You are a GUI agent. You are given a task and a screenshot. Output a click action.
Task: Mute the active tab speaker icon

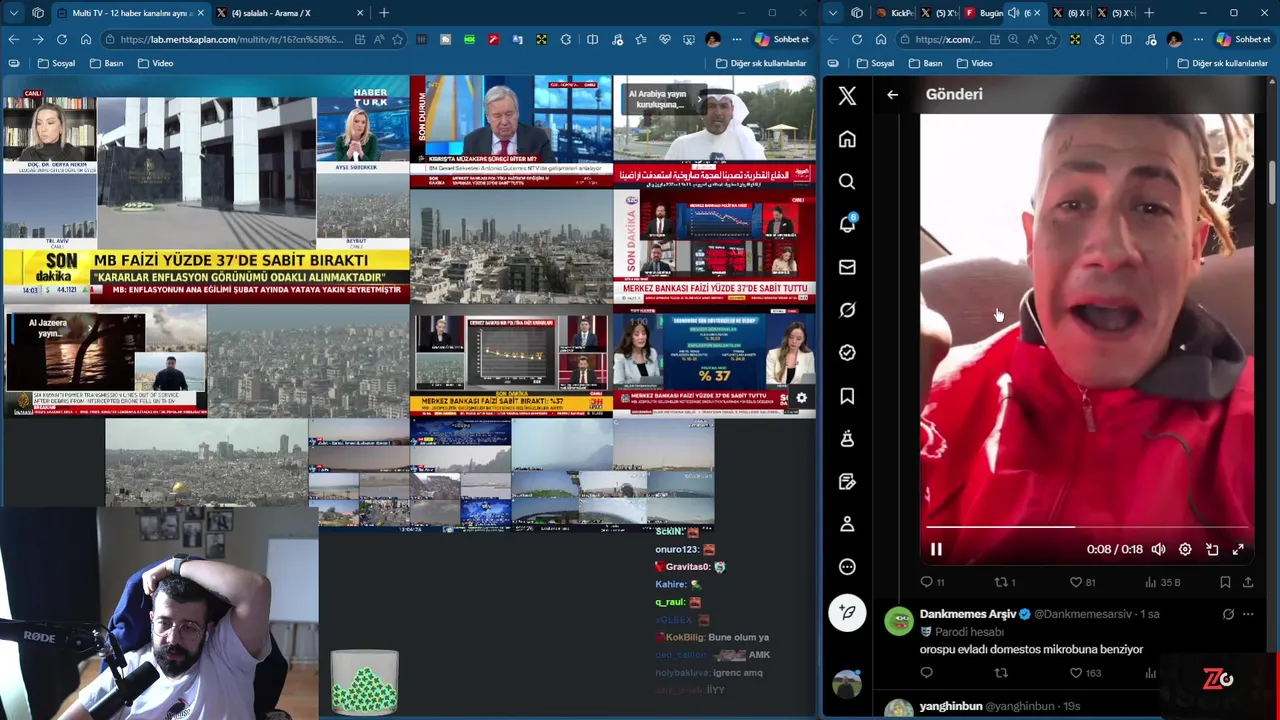tap(1013, 13)
